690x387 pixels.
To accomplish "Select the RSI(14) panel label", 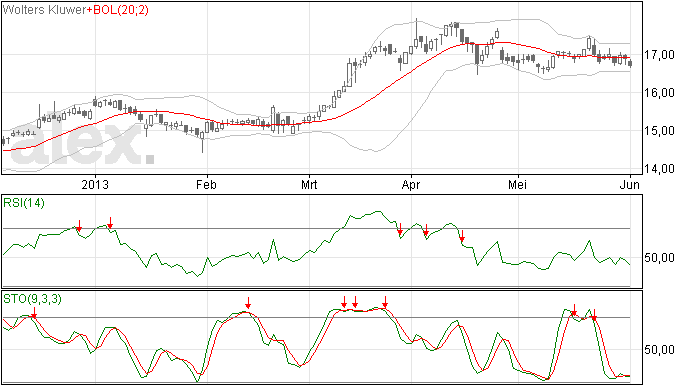I will 24,203.
